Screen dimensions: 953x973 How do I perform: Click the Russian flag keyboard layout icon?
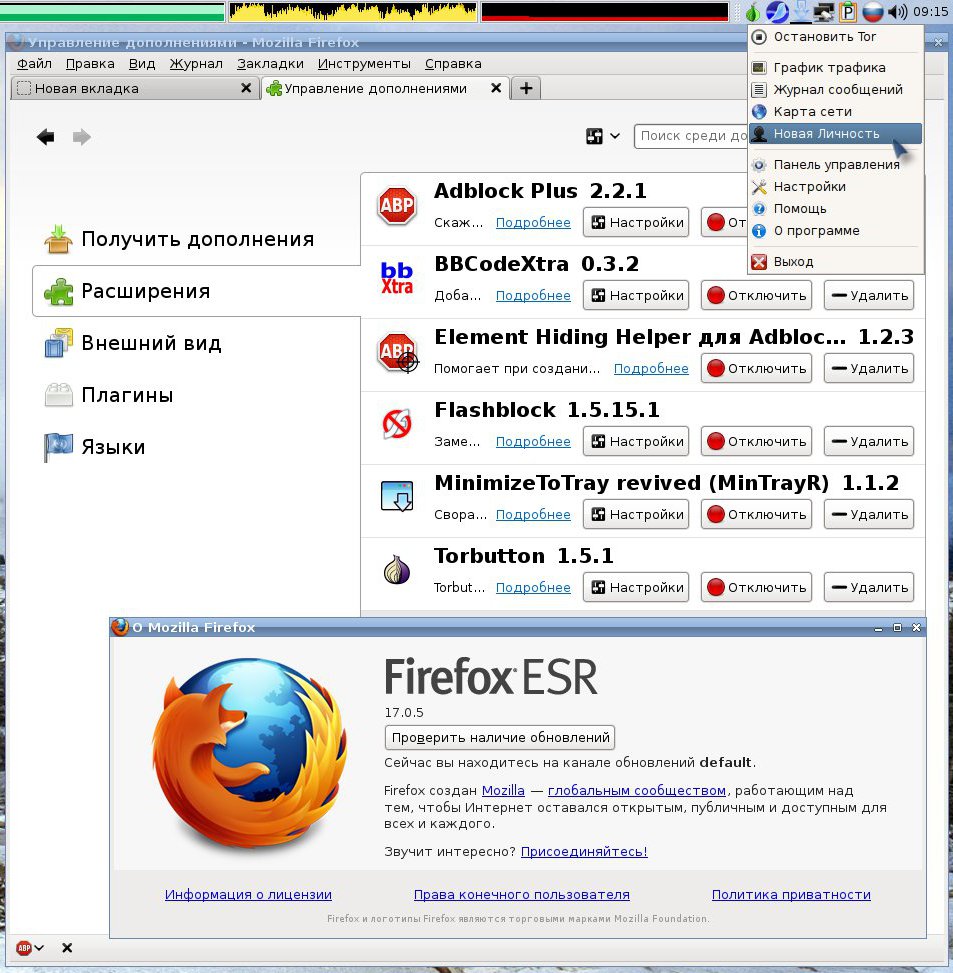[873, 11]
